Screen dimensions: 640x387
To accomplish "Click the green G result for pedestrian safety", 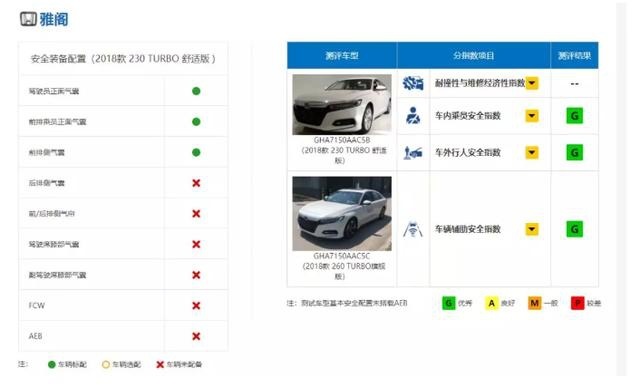I will pyautogui.click(x=574, y=153).
